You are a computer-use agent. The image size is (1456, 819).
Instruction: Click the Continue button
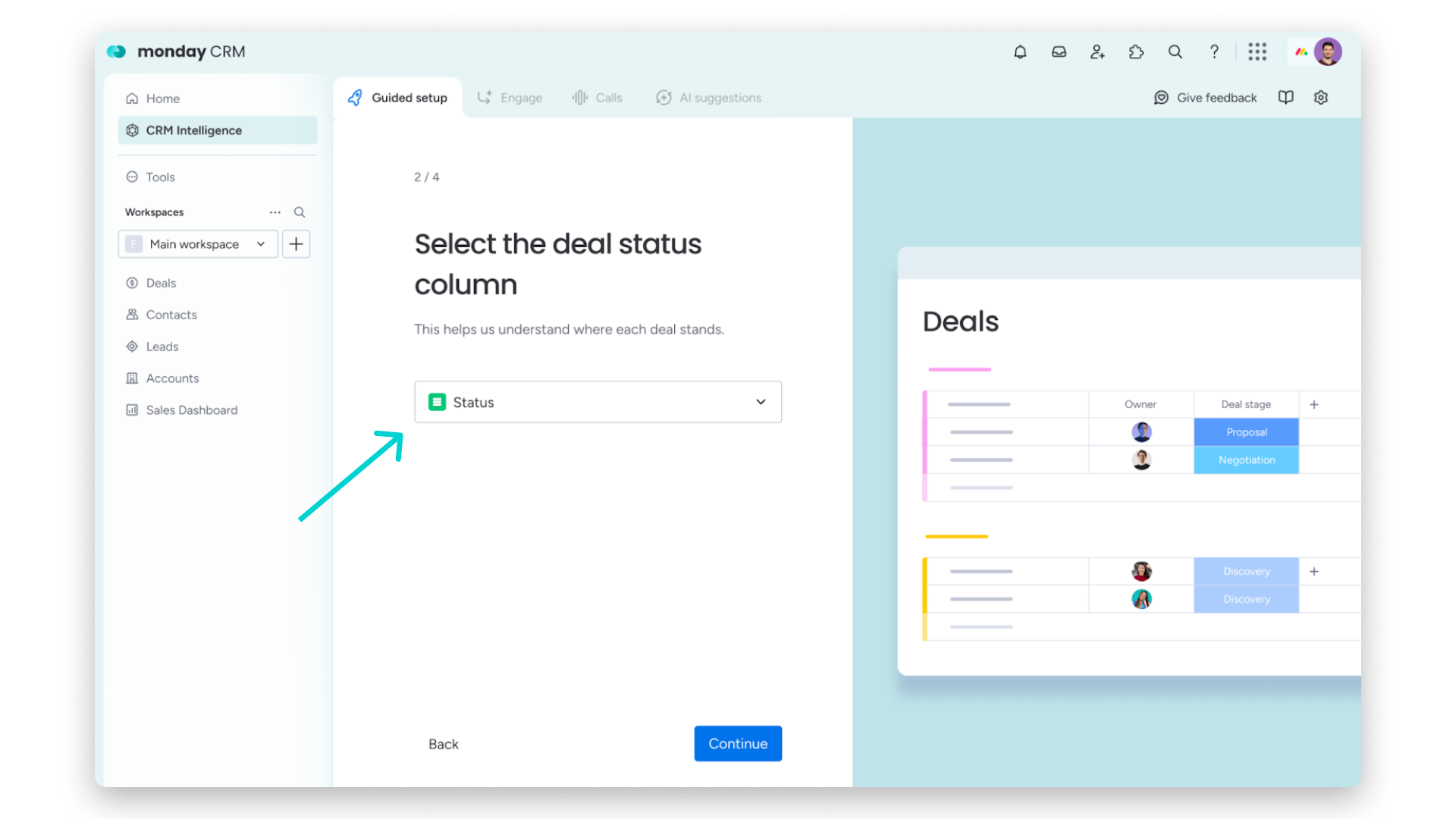tap(738, 744)
